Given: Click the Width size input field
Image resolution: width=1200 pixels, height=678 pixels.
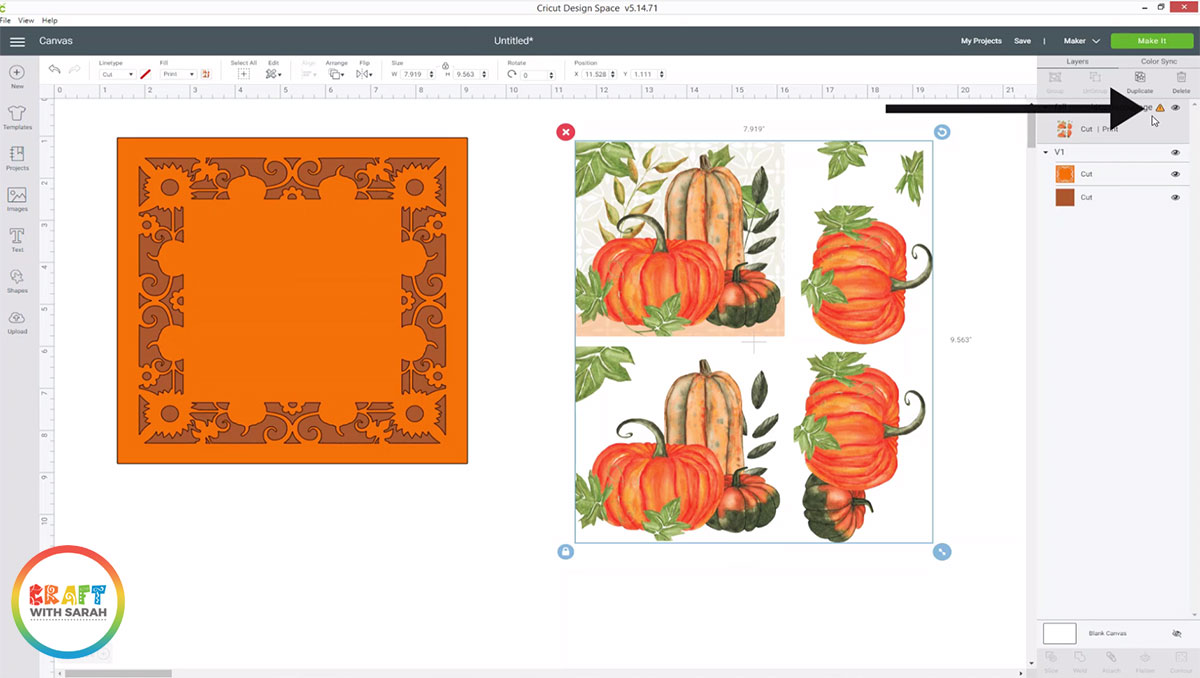Looking at the screenshot, I should (417, 75).
